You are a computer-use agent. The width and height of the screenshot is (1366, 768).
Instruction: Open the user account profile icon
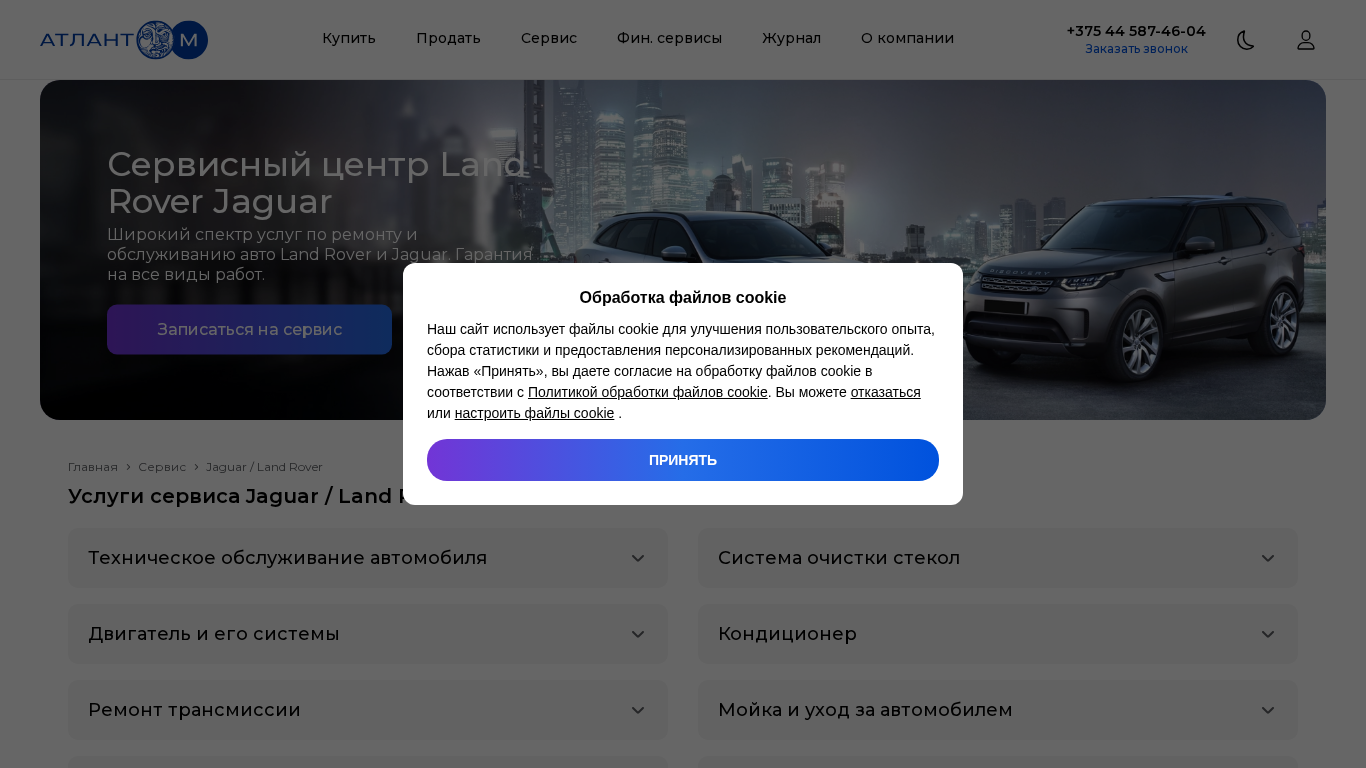pyautogui.click(x=1306, y=40)
